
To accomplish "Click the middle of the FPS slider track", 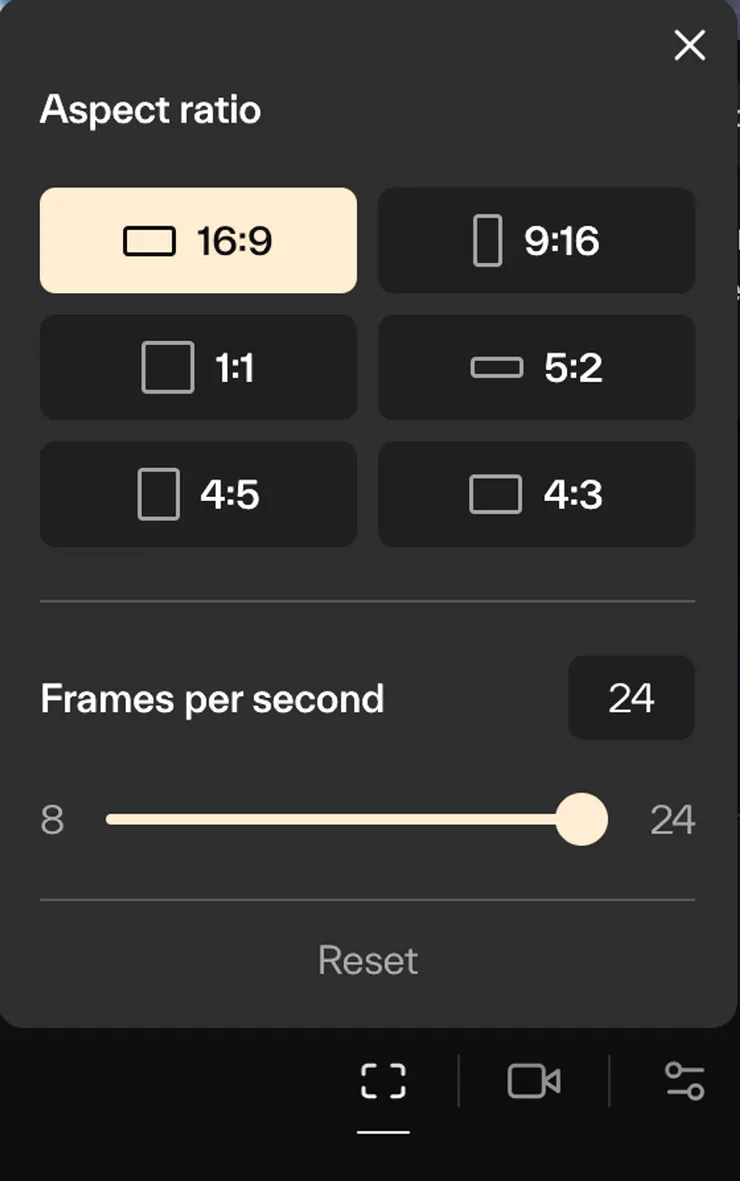I will [343, 819].
